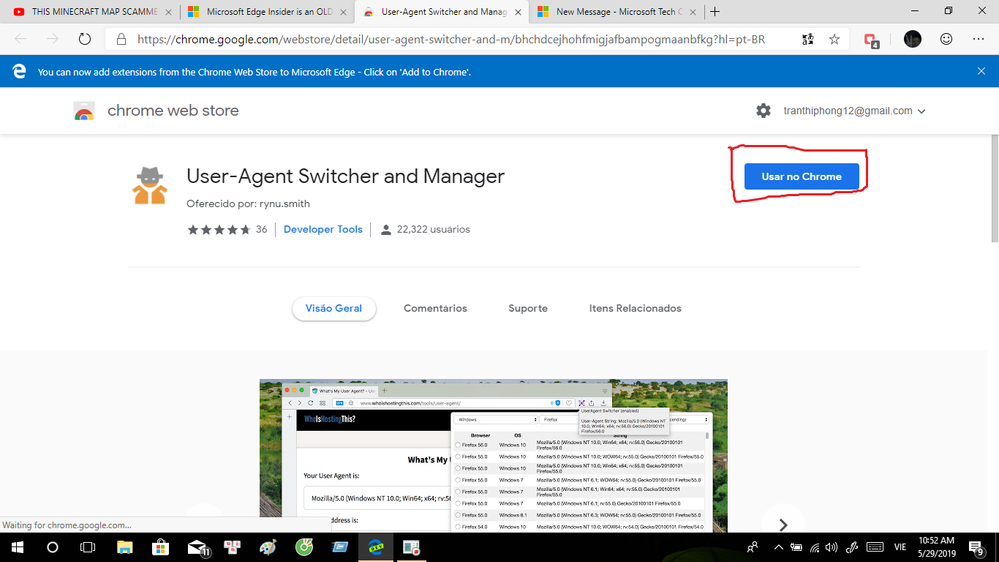Send feedback with the smiley icon
Viewport: 999px width, 562px height.
pyautogui.click(x=946, y=39)
